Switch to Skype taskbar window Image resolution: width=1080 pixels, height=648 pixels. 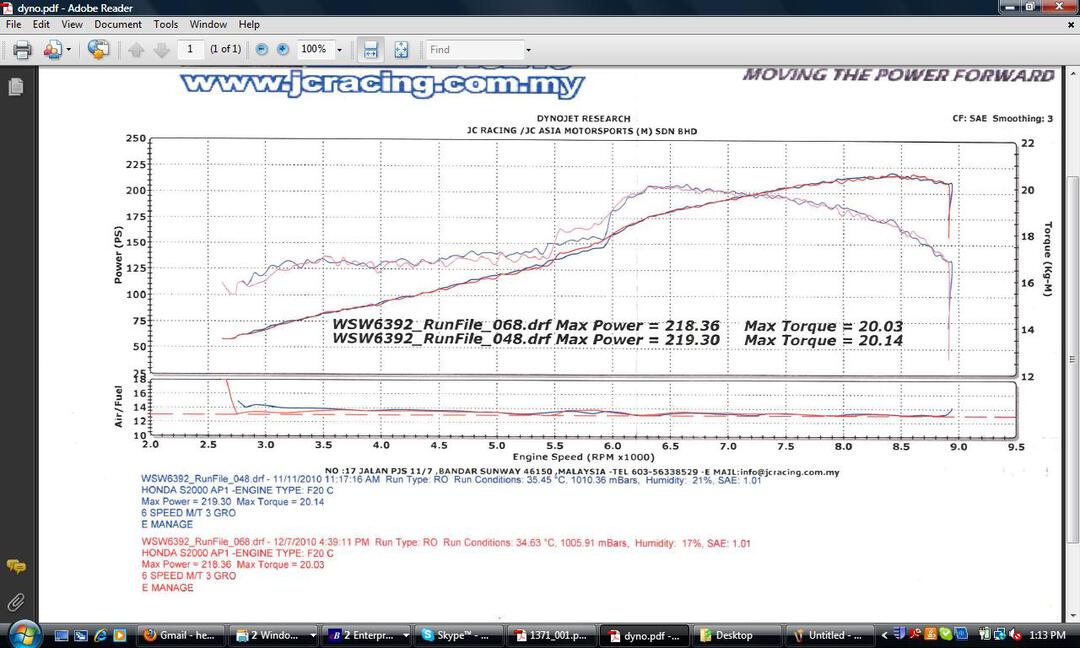[x=457, y=635]
